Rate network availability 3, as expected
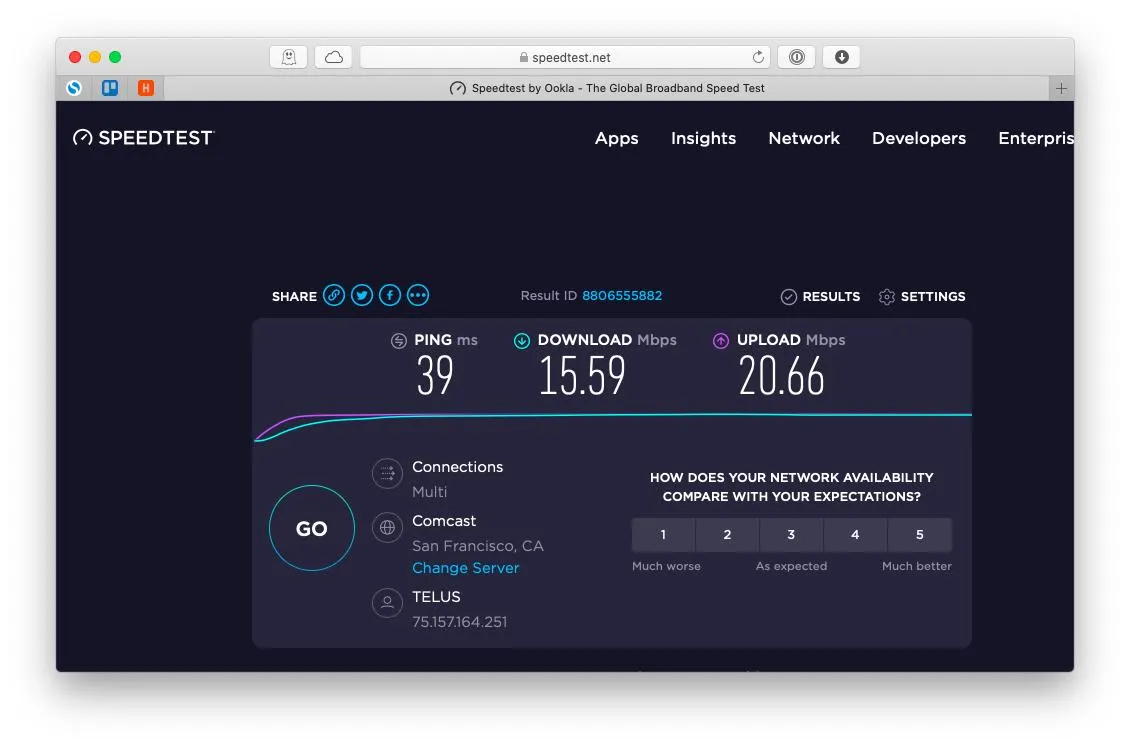This screenshot has width=1130, height=746. [x=791, y=535]
